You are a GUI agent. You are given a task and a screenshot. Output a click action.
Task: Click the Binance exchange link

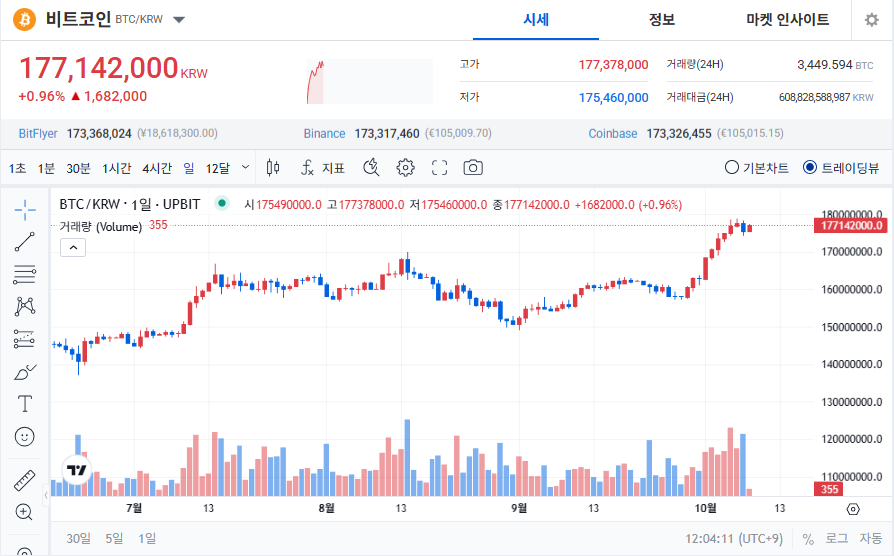(324, 133)
